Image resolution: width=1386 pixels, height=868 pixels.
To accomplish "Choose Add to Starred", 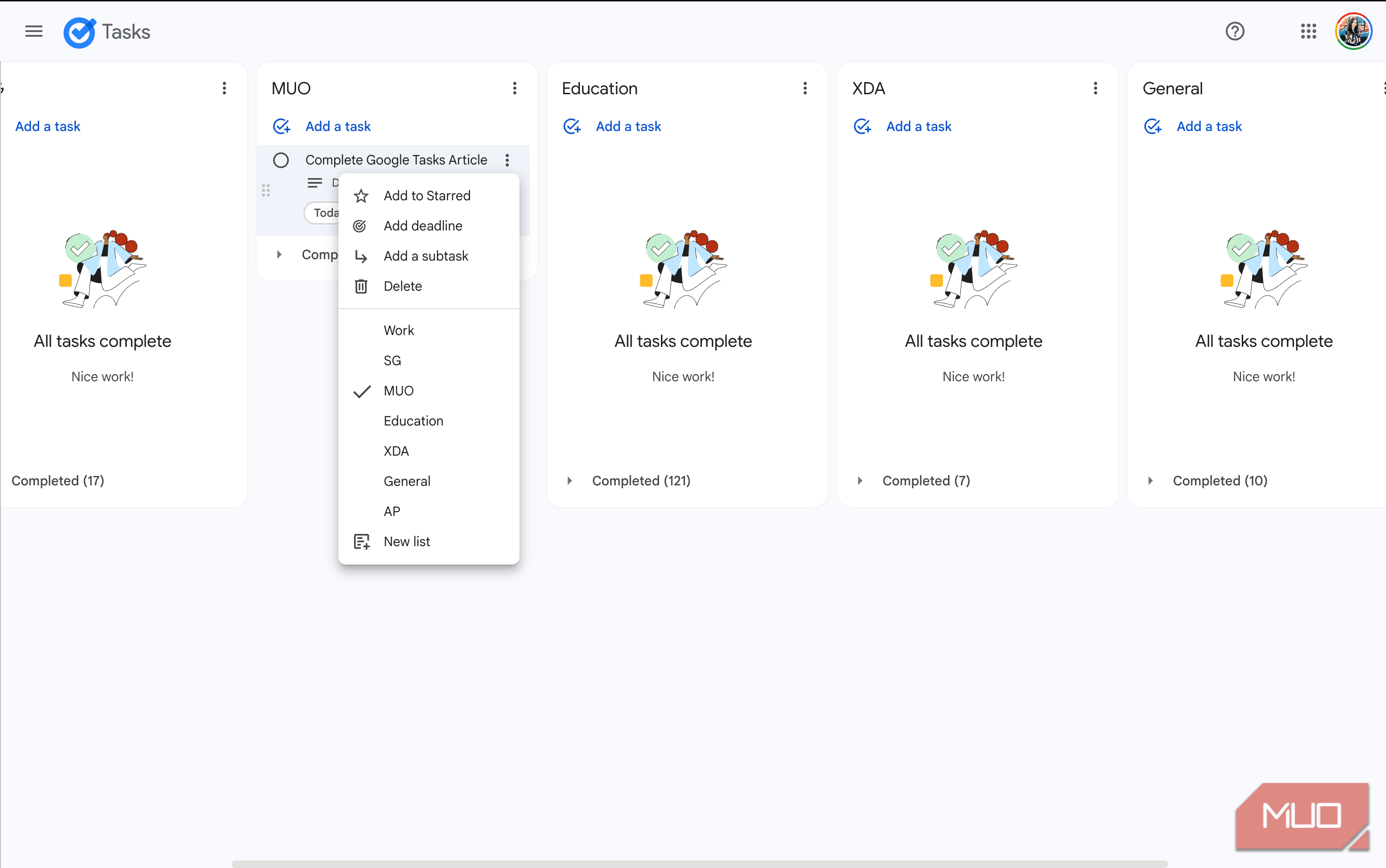I will pyautogui.click(x=429, y=196).
